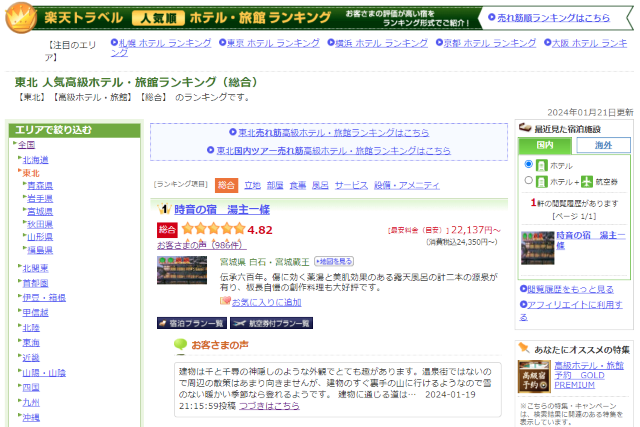Switch to the 国内 tab

[x=546, y=146]
